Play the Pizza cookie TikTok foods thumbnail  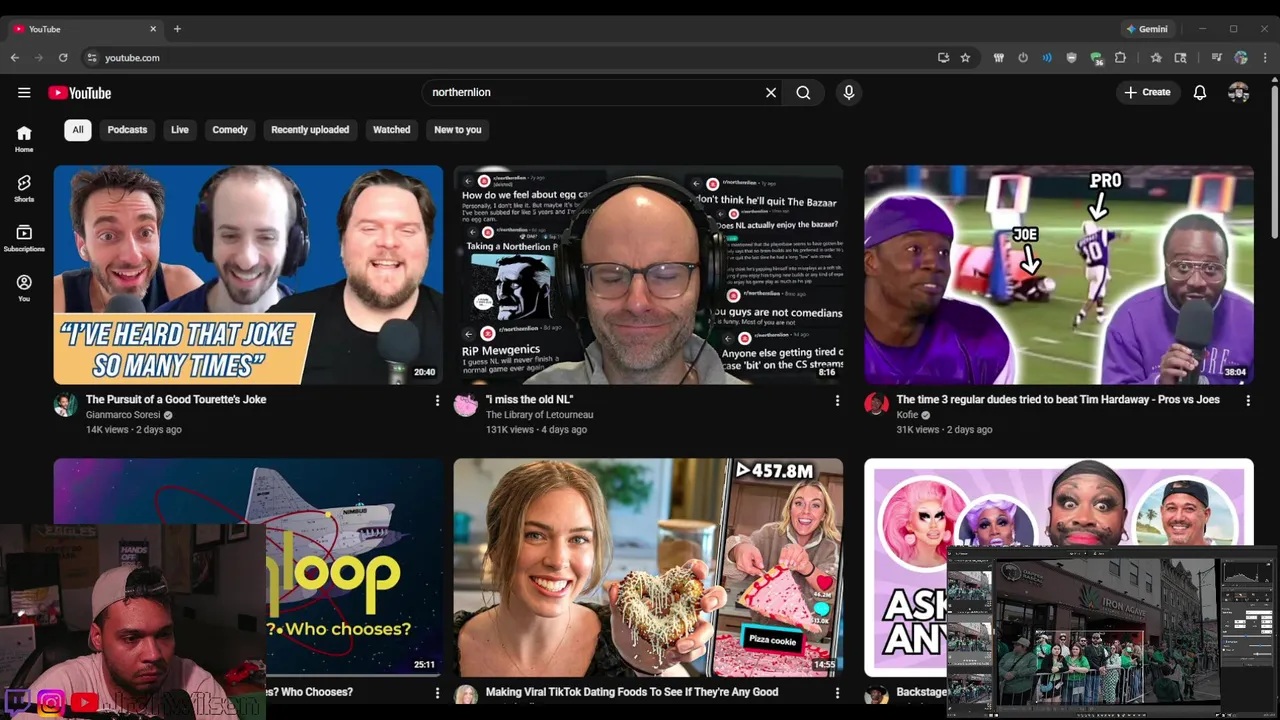coord(648,567)
